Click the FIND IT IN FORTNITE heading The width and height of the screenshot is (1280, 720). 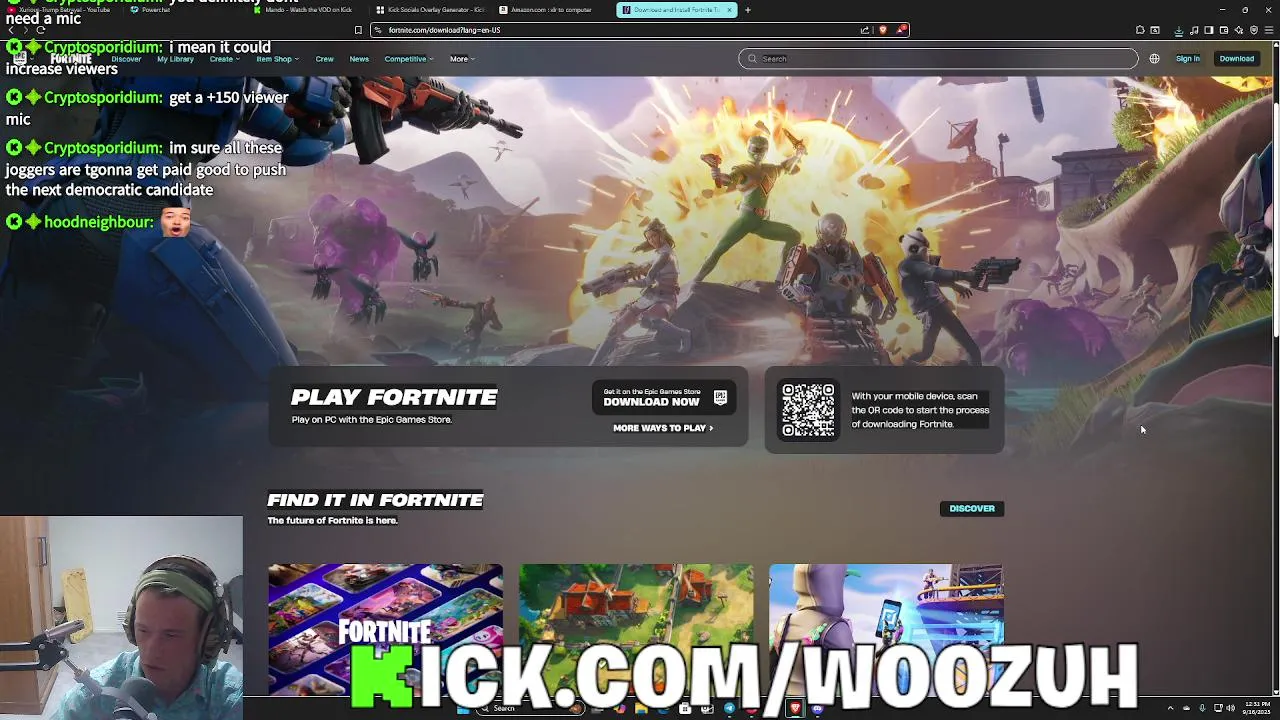coord(375,500)
